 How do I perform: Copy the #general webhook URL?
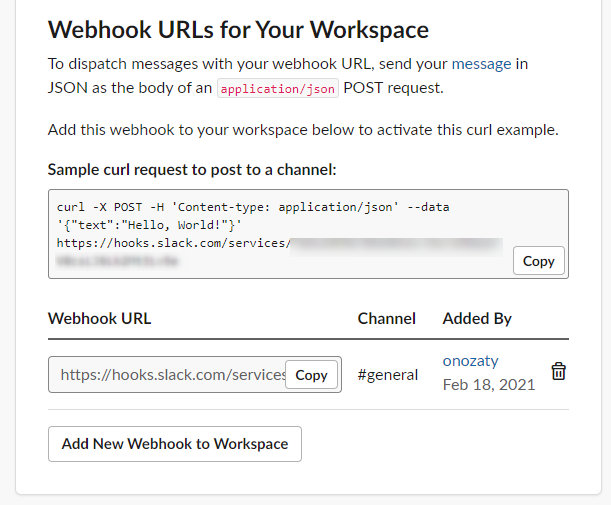[311, 374]
